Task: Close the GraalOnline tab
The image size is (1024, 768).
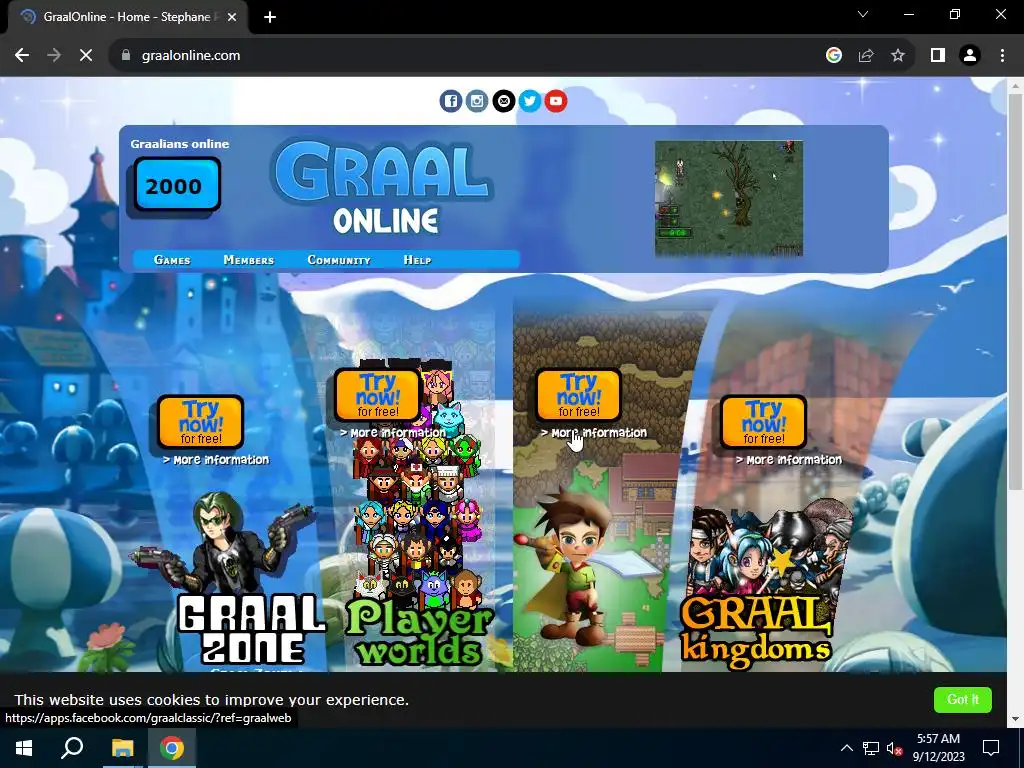Action: pyautogui.click(x=232, y=17)
